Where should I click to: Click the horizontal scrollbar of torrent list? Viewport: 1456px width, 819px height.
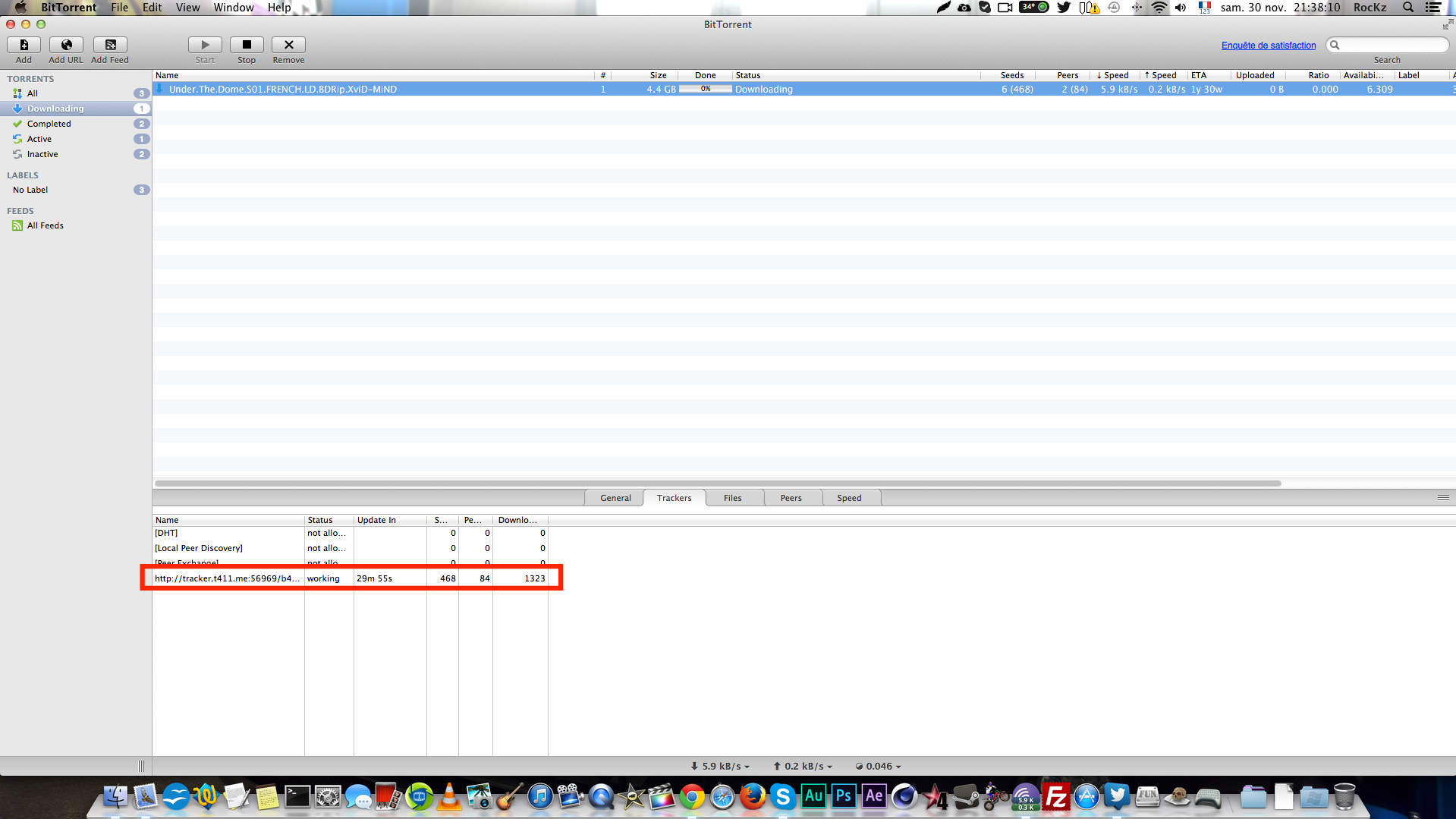pos(718,484)
